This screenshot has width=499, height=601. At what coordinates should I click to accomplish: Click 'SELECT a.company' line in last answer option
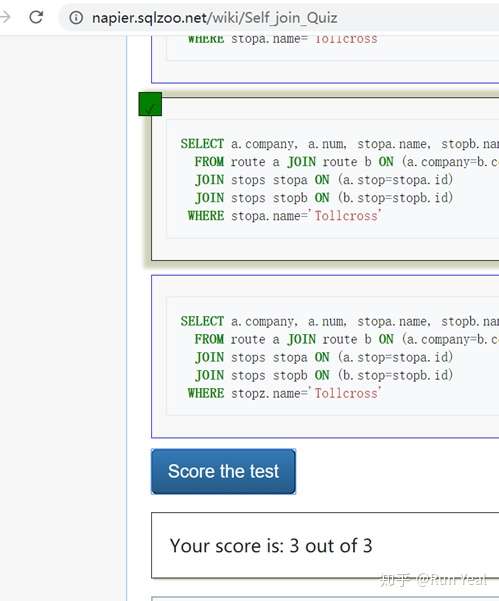point(340,321)
